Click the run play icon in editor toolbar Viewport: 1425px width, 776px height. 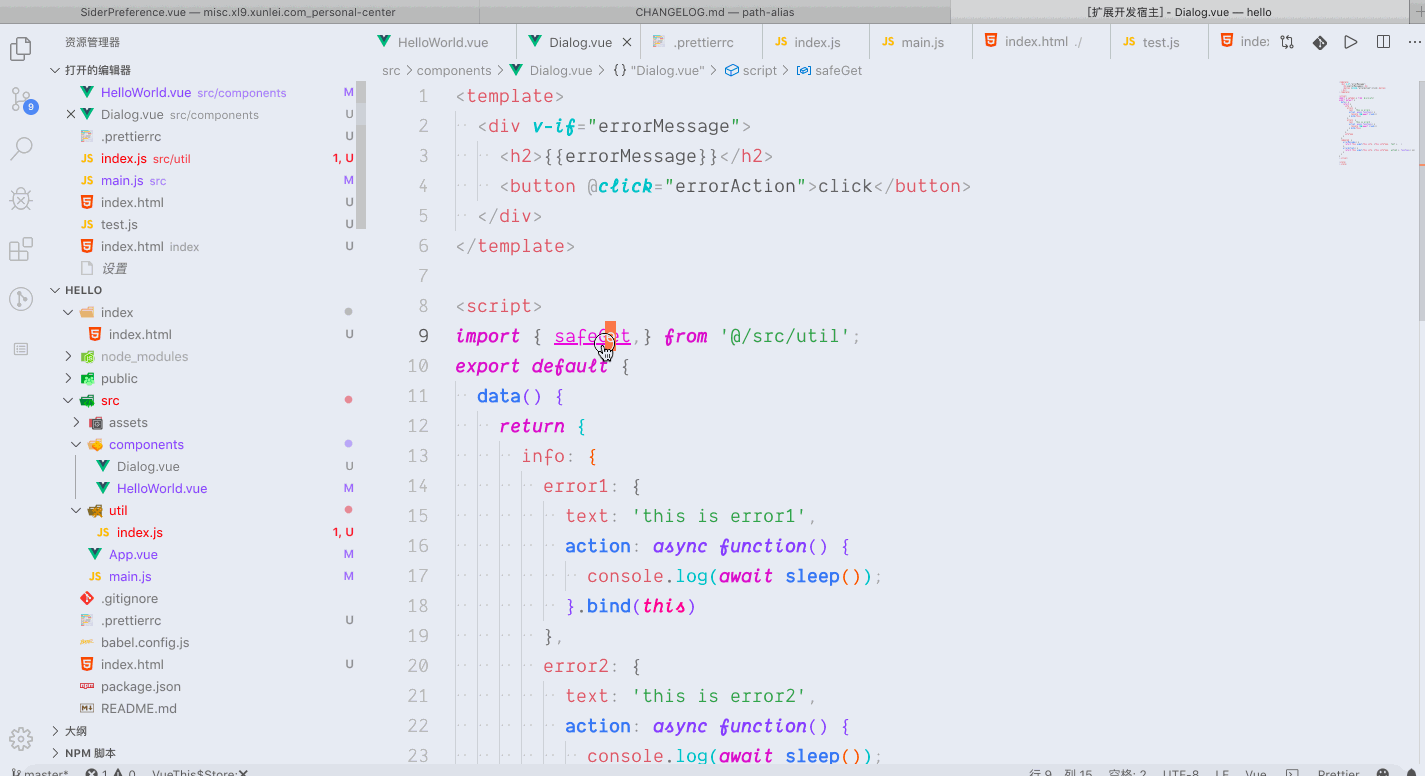point(1351,42)
